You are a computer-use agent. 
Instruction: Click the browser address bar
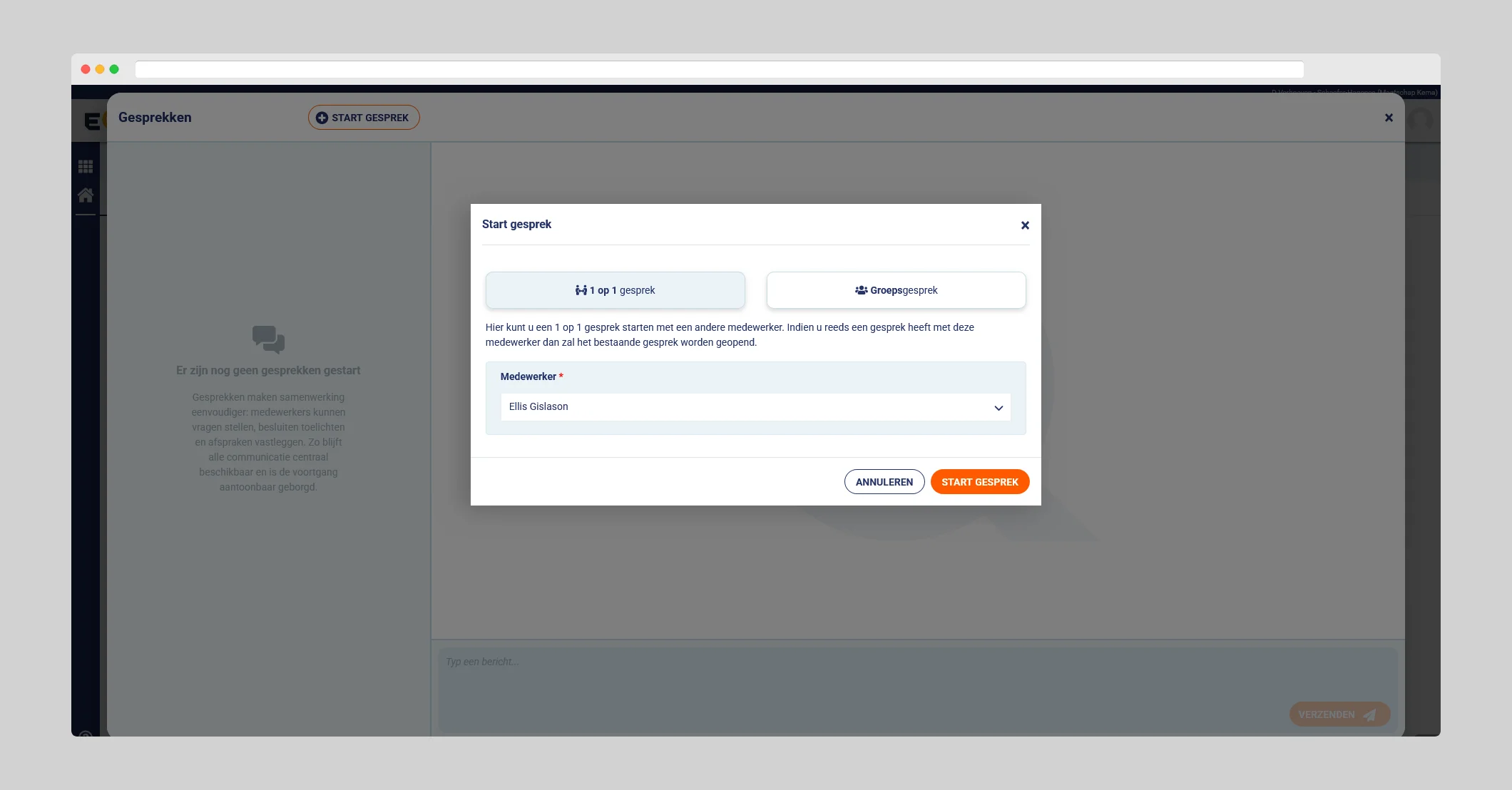coord(719,69)
